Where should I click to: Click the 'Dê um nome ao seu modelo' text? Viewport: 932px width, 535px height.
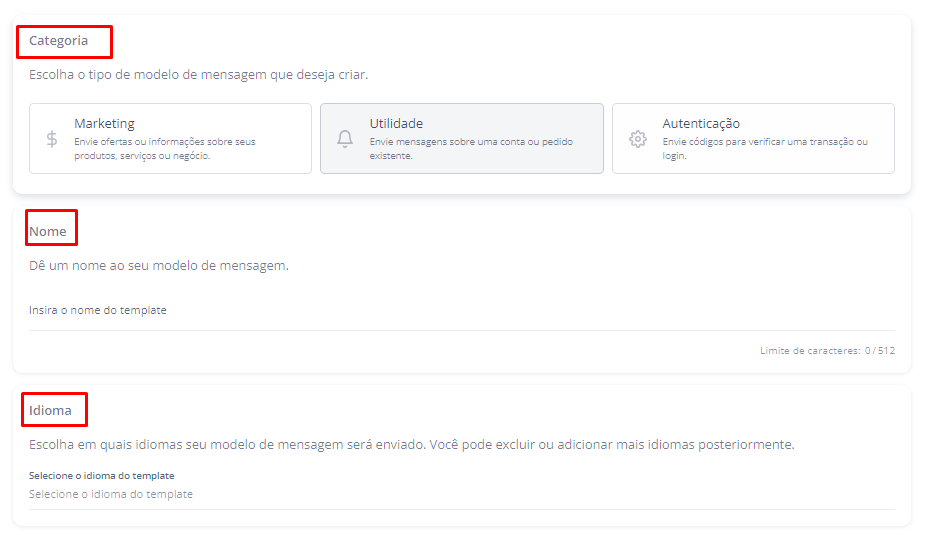coord(158,266)
